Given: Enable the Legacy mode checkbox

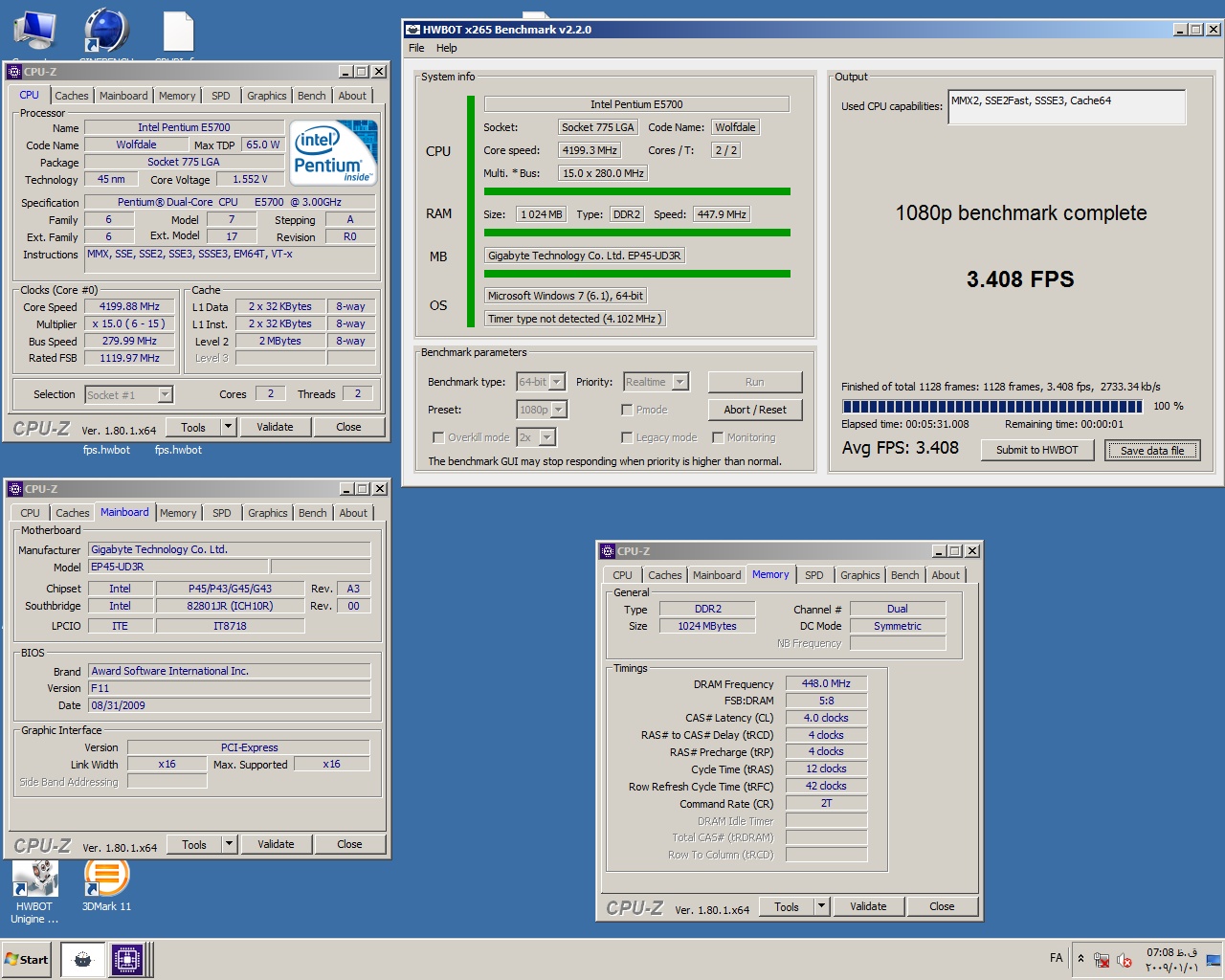Looking at the screenshot, I should point(627,437).
